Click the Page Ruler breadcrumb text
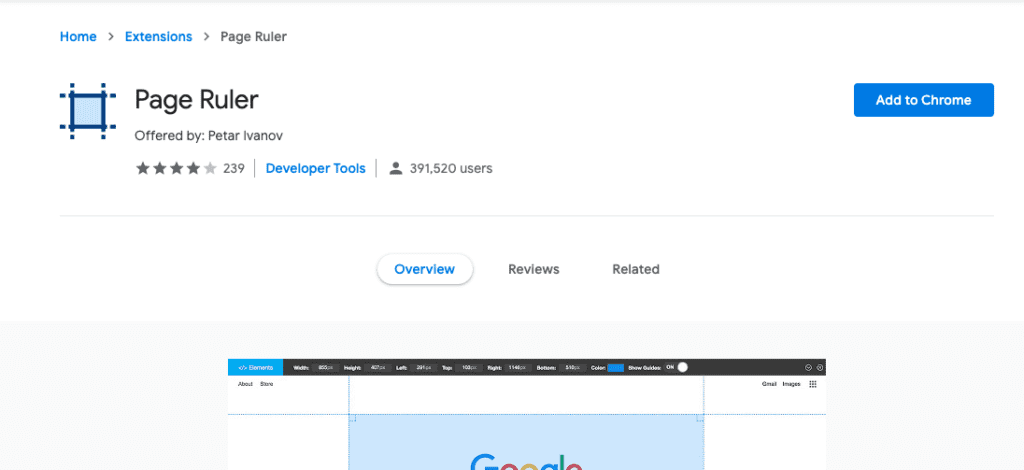Viewport: 1024px width, 470px height. (253, 37)
